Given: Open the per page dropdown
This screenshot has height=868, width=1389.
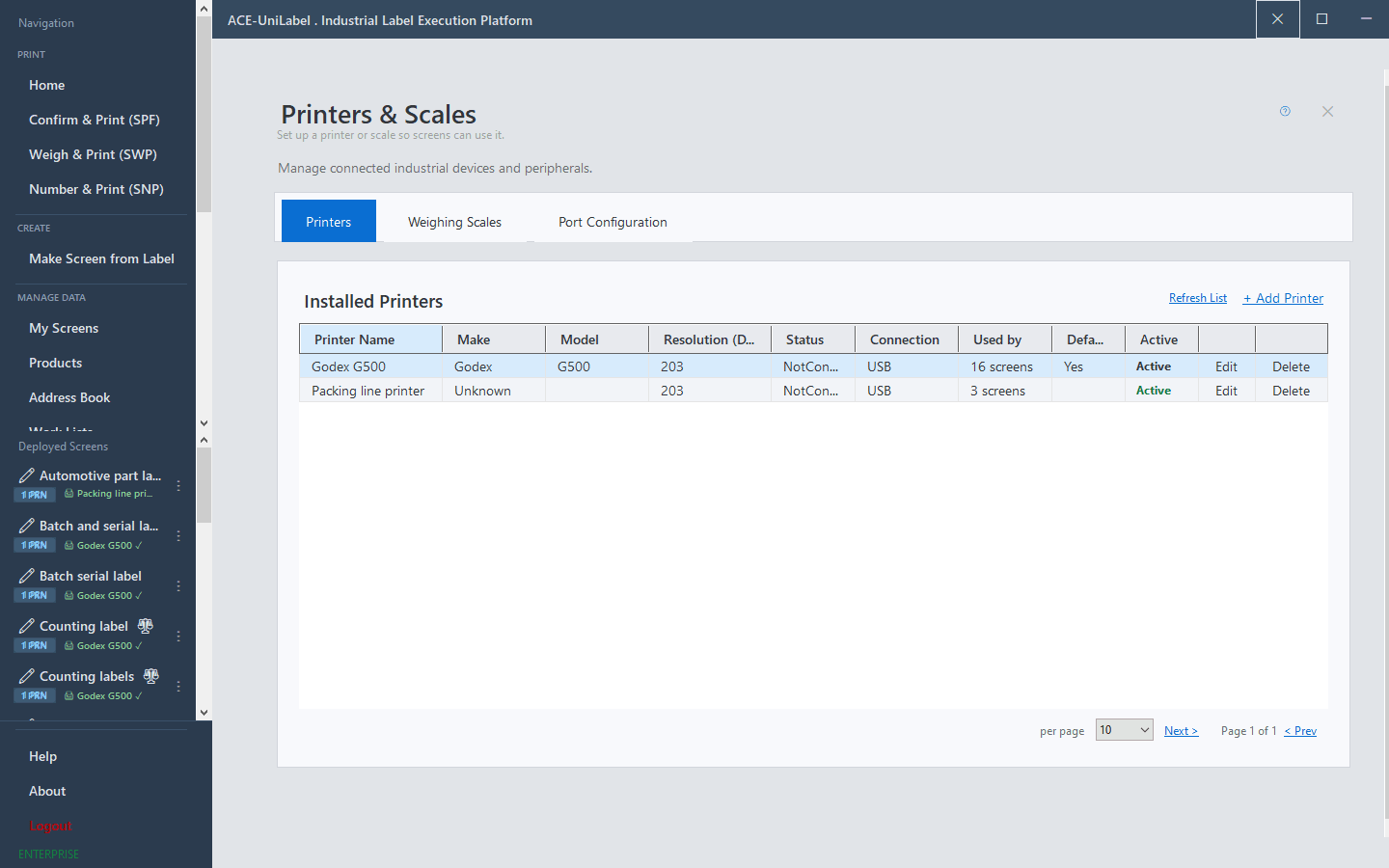Looking at the screenshot, I should click(1124, 730).
